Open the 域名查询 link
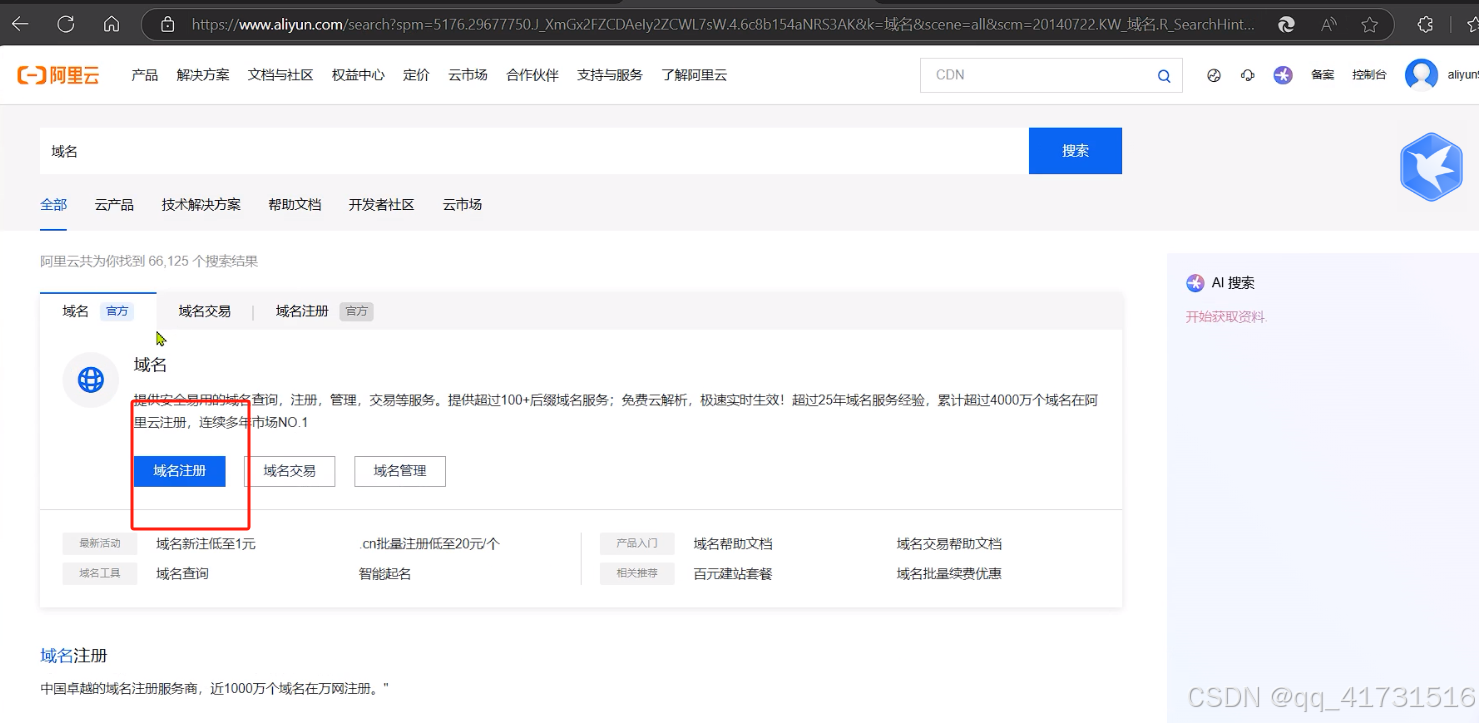The height and width of the screenshot is (723, 1479). click(x=182, y=574)
